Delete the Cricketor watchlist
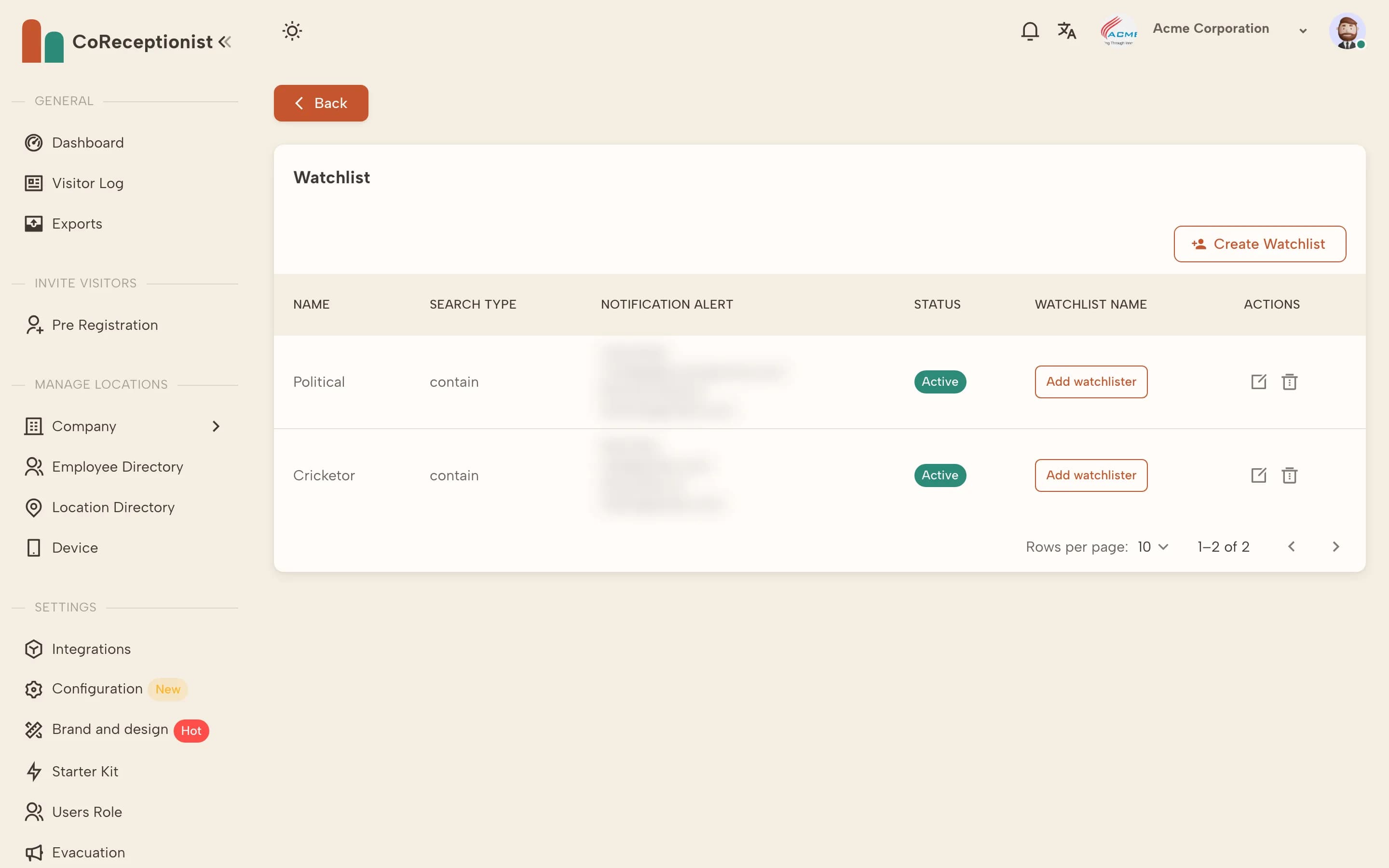This screenshot has height=868, width=1389. click(x=1289, y=475)
